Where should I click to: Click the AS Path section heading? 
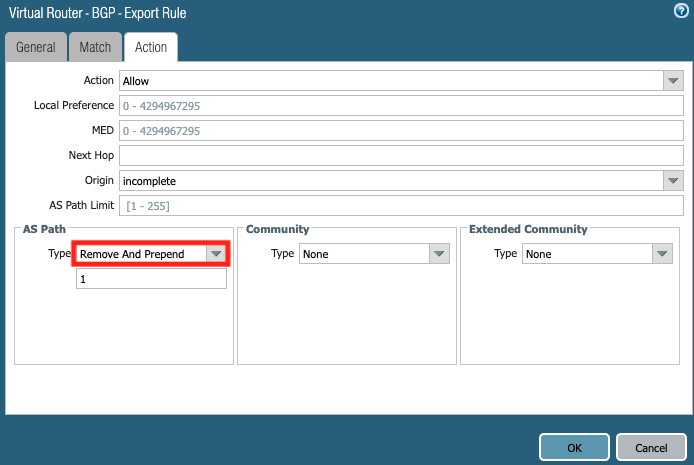[x=44, y=229]
